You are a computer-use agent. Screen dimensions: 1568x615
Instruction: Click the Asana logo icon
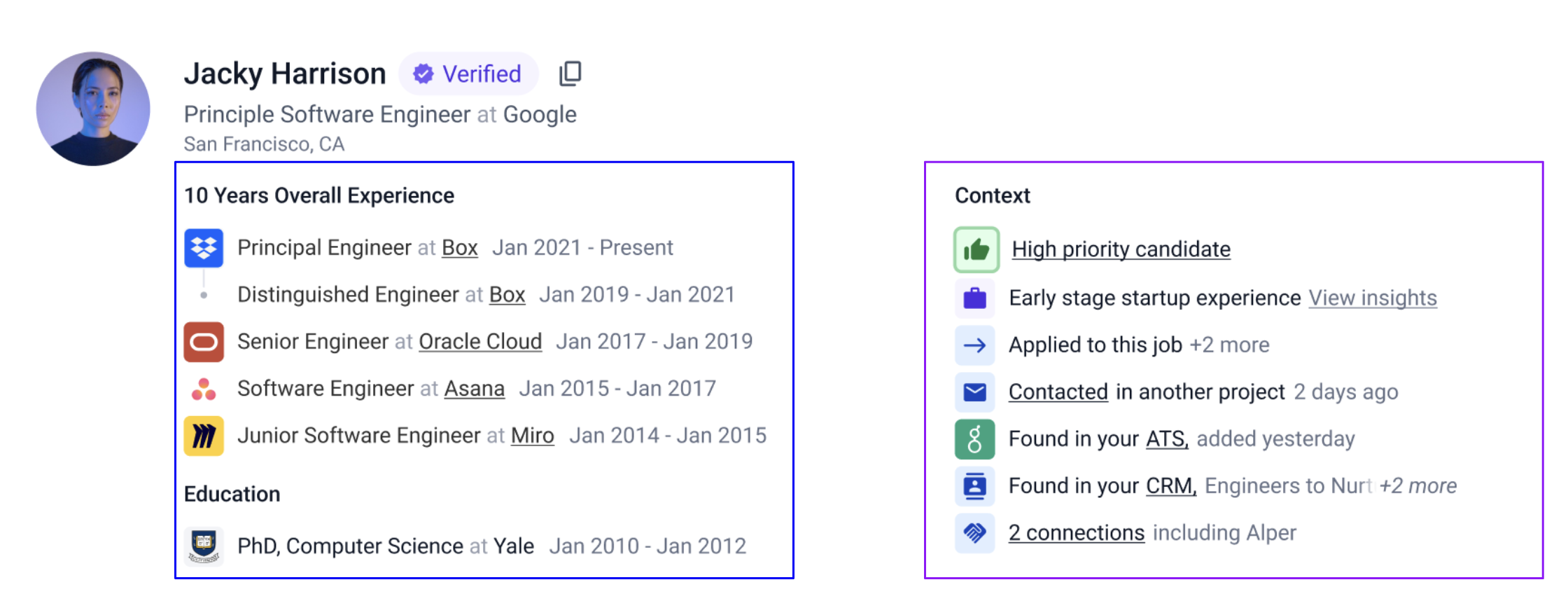tap(204, 389)
